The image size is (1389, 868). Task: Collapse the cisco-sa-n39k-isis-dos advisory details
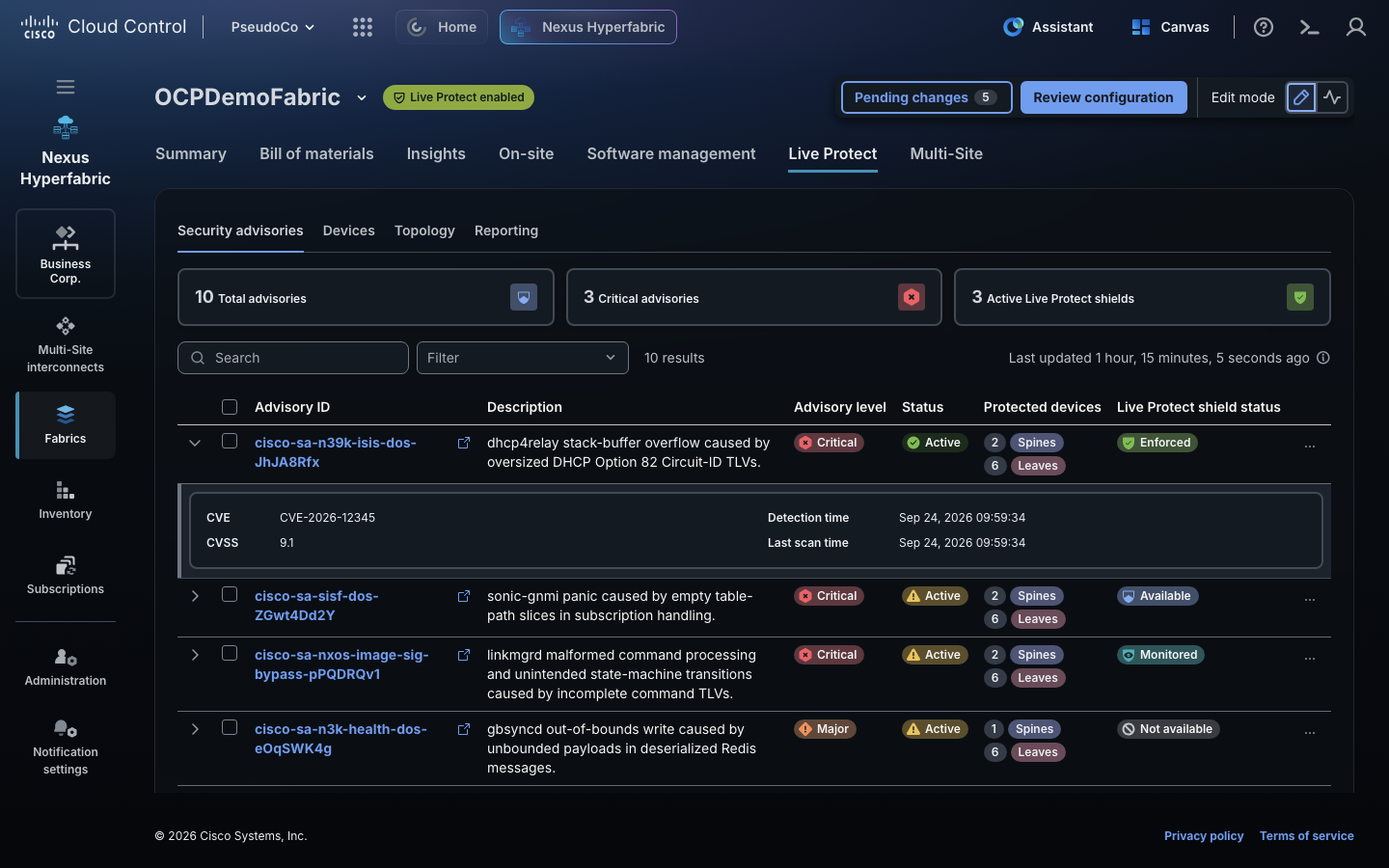point(195,443)
